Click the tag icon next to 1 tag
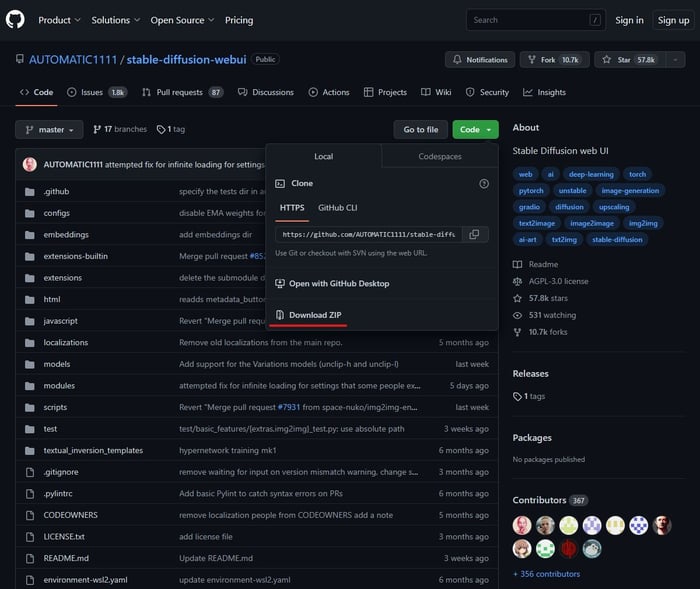 pyautogui.click(x=161, y=129)
